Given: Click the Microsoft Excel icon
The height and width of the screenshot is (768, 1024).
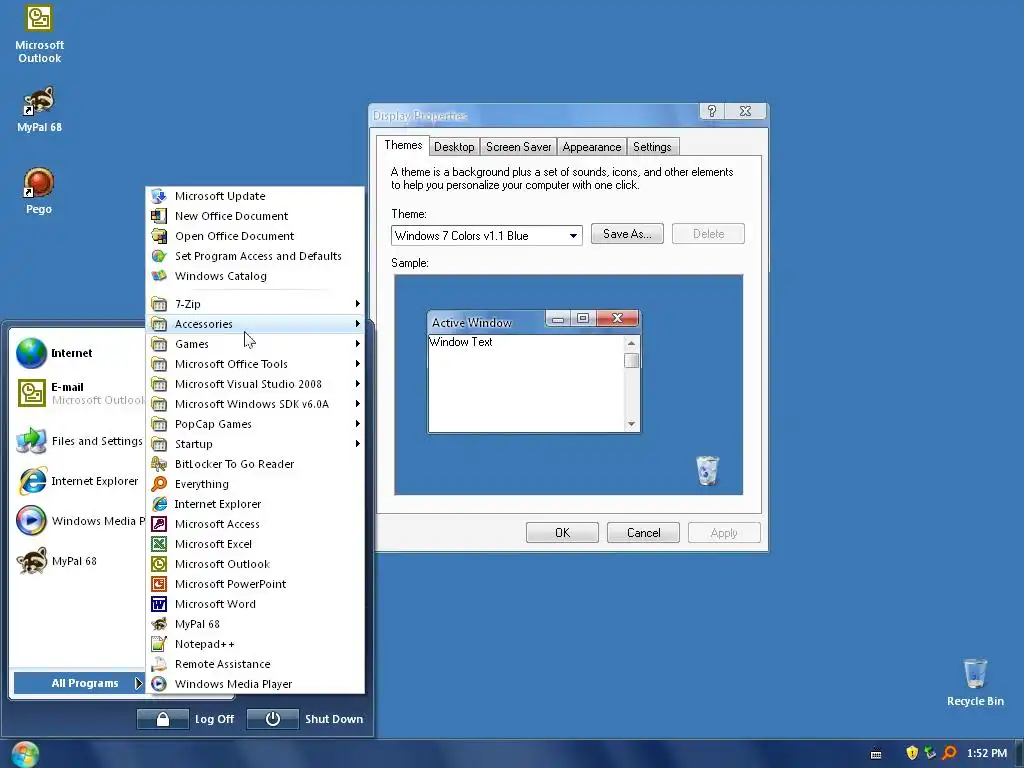Looking at the screenshot, I should click(x=159, y=544).
